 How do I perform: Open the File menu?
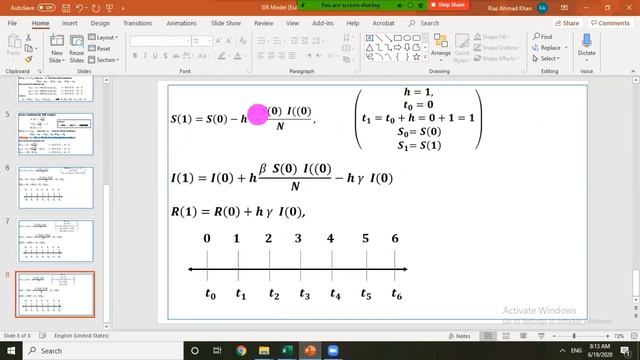(x=12, y=23)
